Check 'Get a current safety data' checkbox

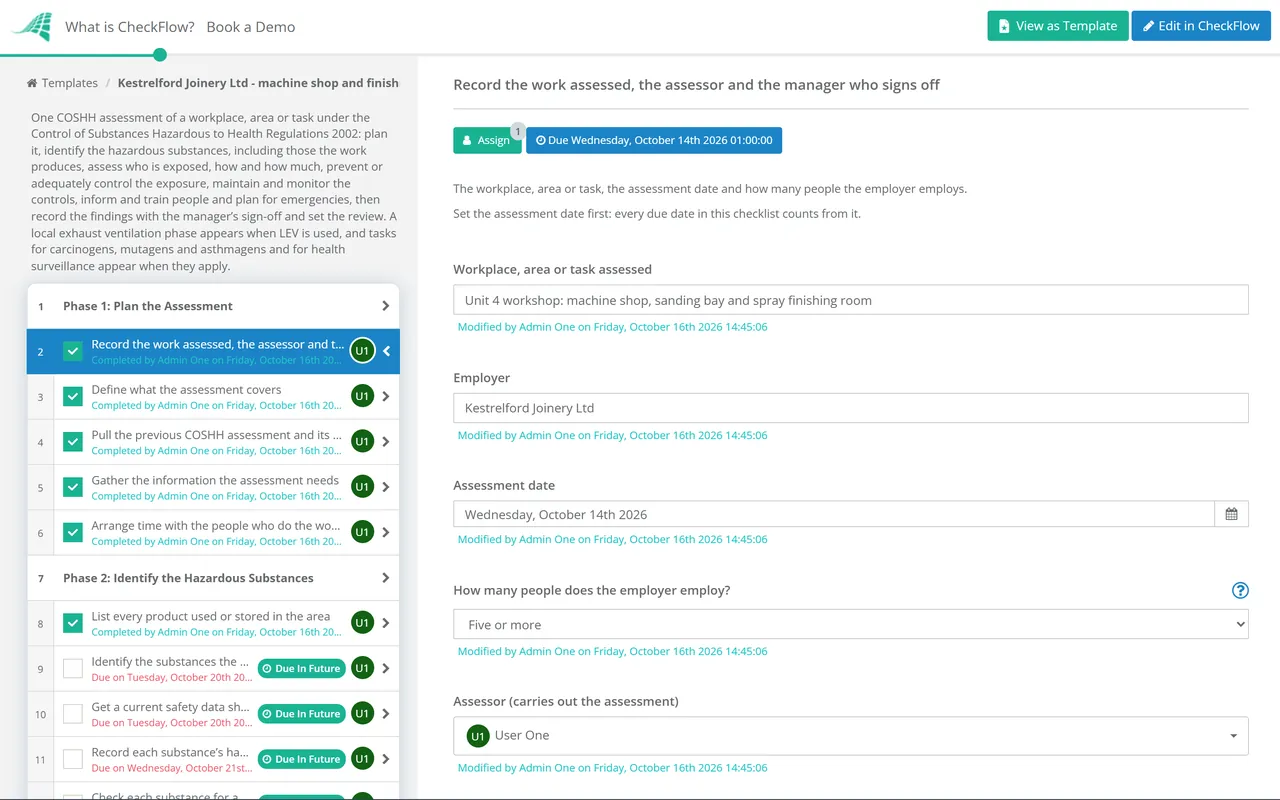[x=73, y=713]
